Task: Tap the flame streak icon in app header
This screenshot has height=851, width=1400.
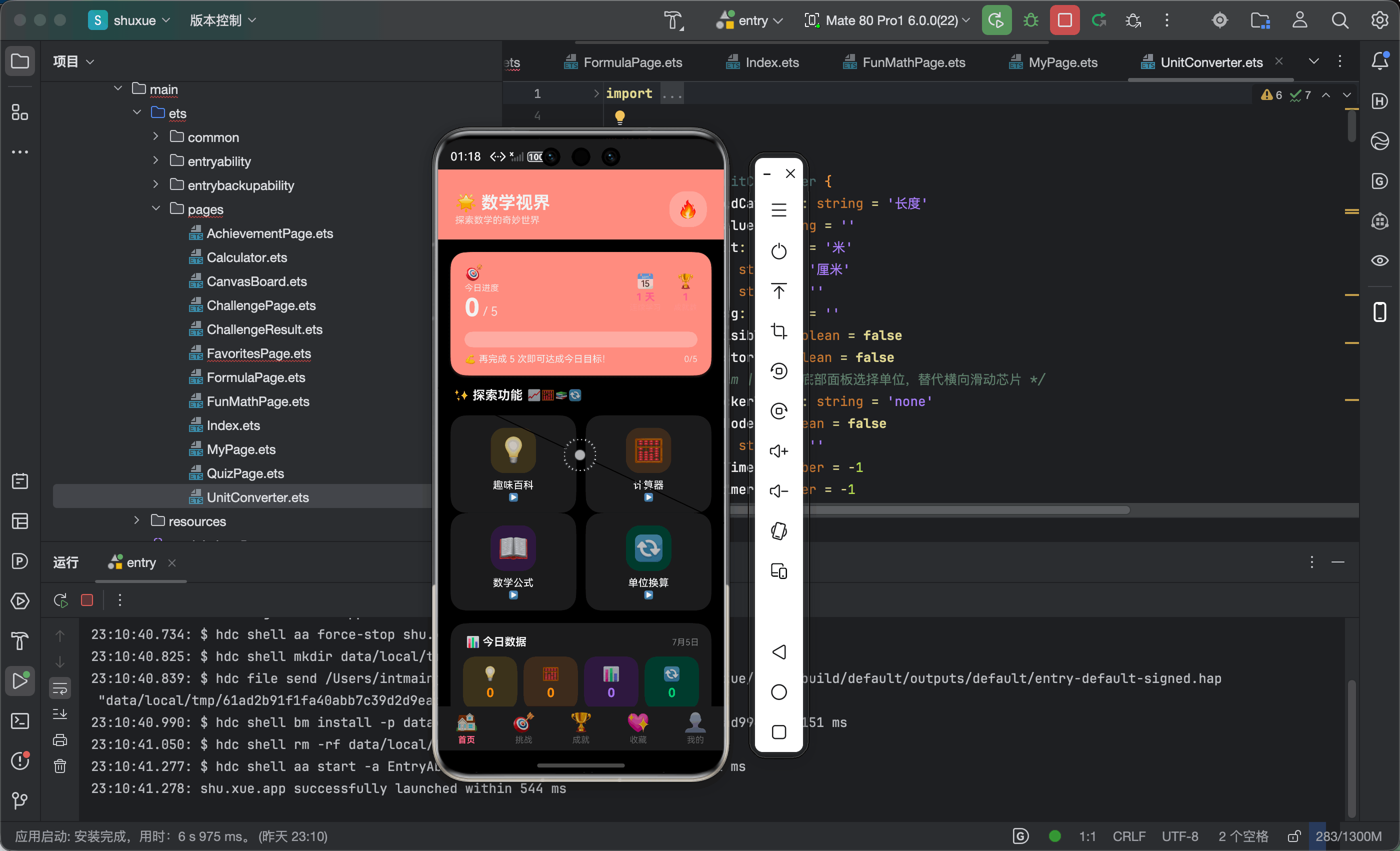Action: [x=687, y=209]
